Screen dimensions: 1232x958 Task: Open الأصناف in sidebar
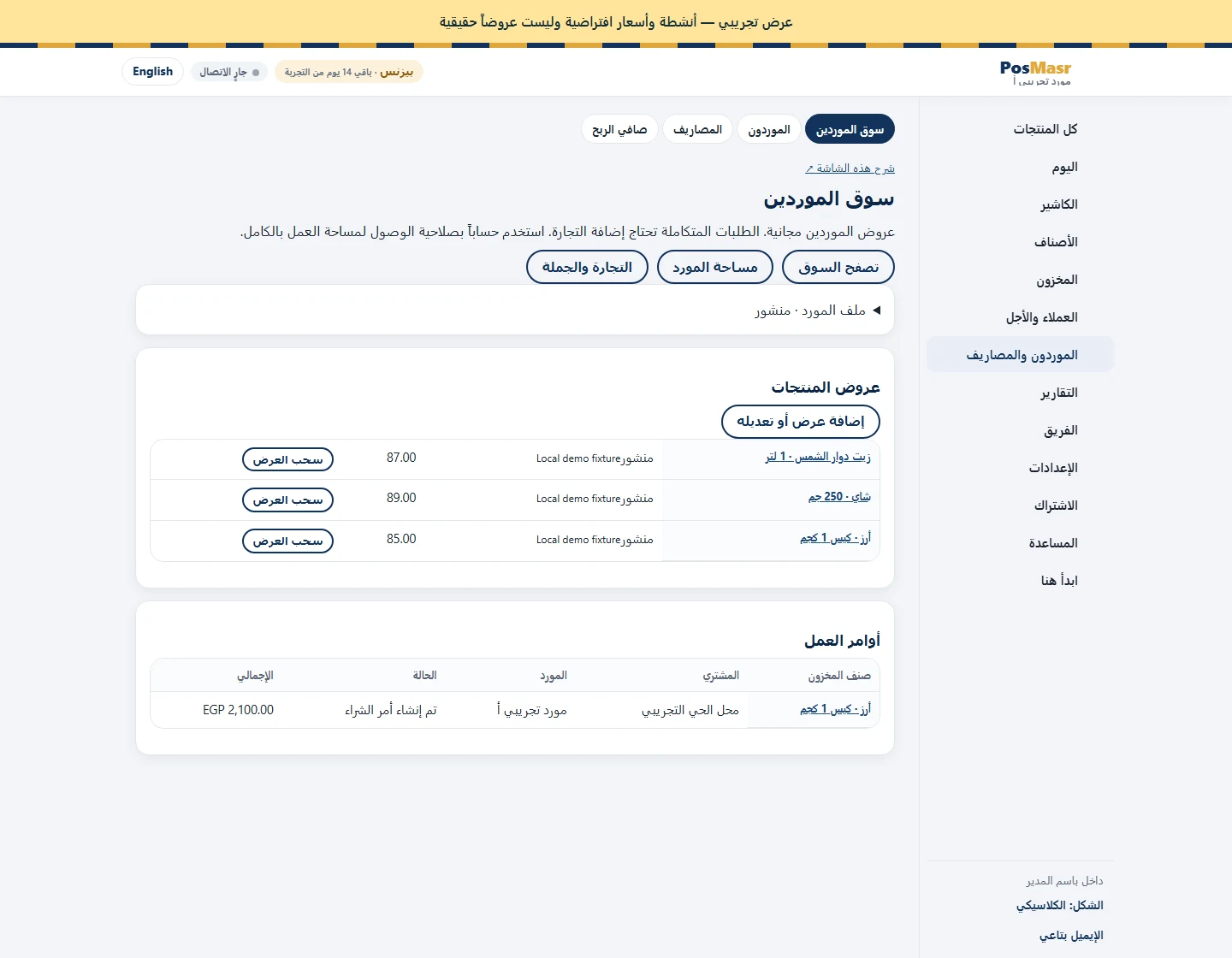click(x=1020, y=242)
